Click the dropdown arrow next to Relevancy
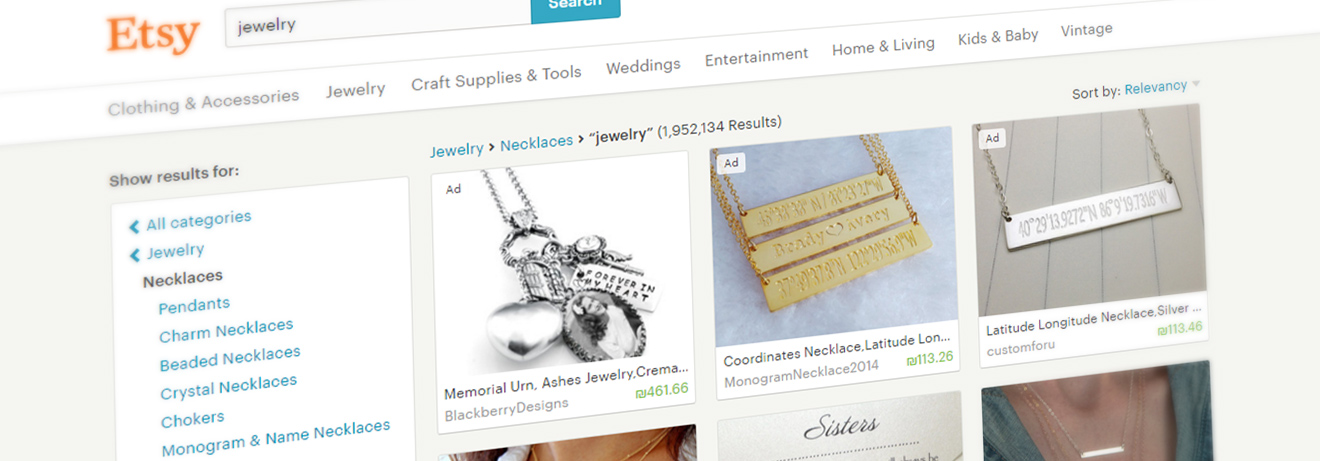The height and width of the screenshot is (461, 1320). (x=1196, y=84)
